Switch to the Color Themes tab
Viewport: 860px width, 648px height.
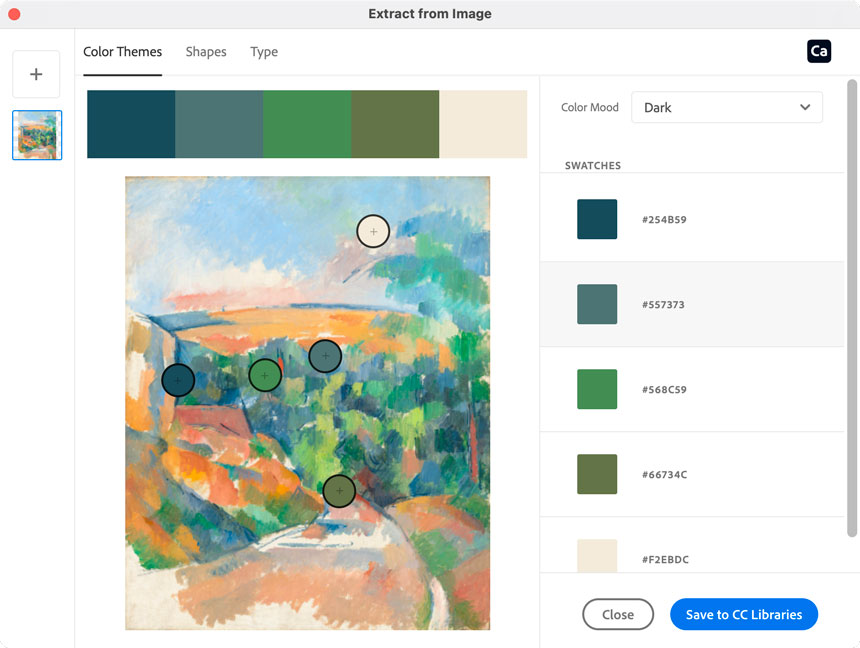(x=122, y=52)
